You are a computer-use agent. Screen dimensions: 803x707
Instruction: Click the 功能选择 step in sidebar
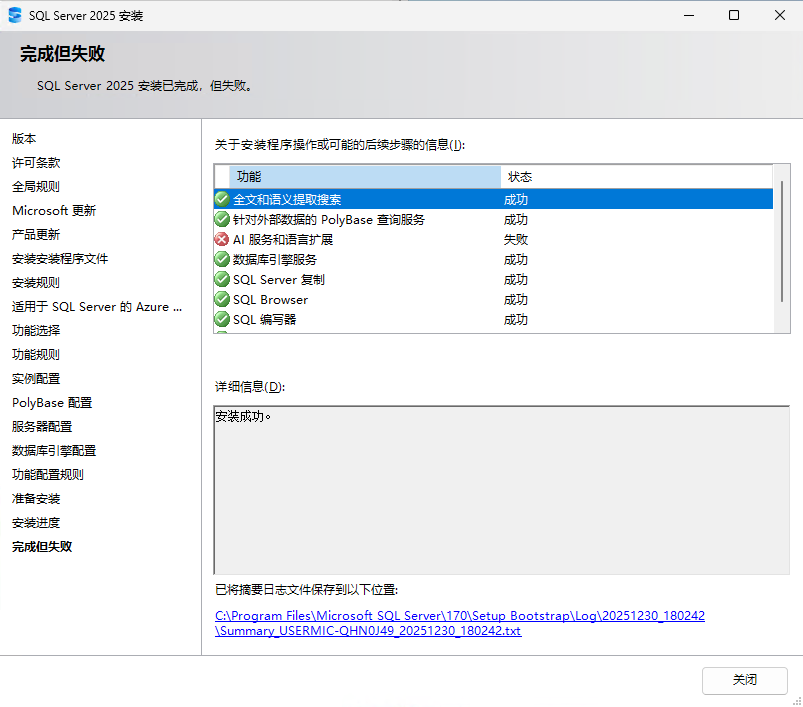36,331
